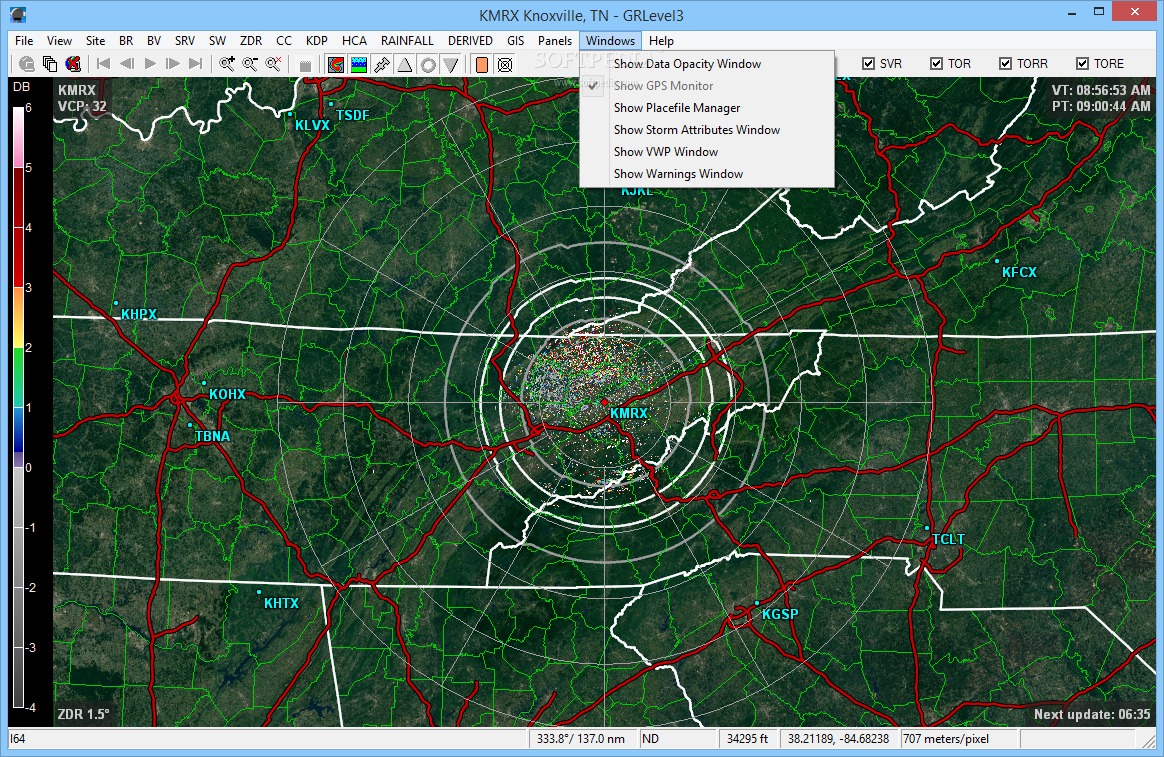The image size is (1164, 757).
Task: Select the KFCX radar site on map
Action: (x=1019, y=272)
